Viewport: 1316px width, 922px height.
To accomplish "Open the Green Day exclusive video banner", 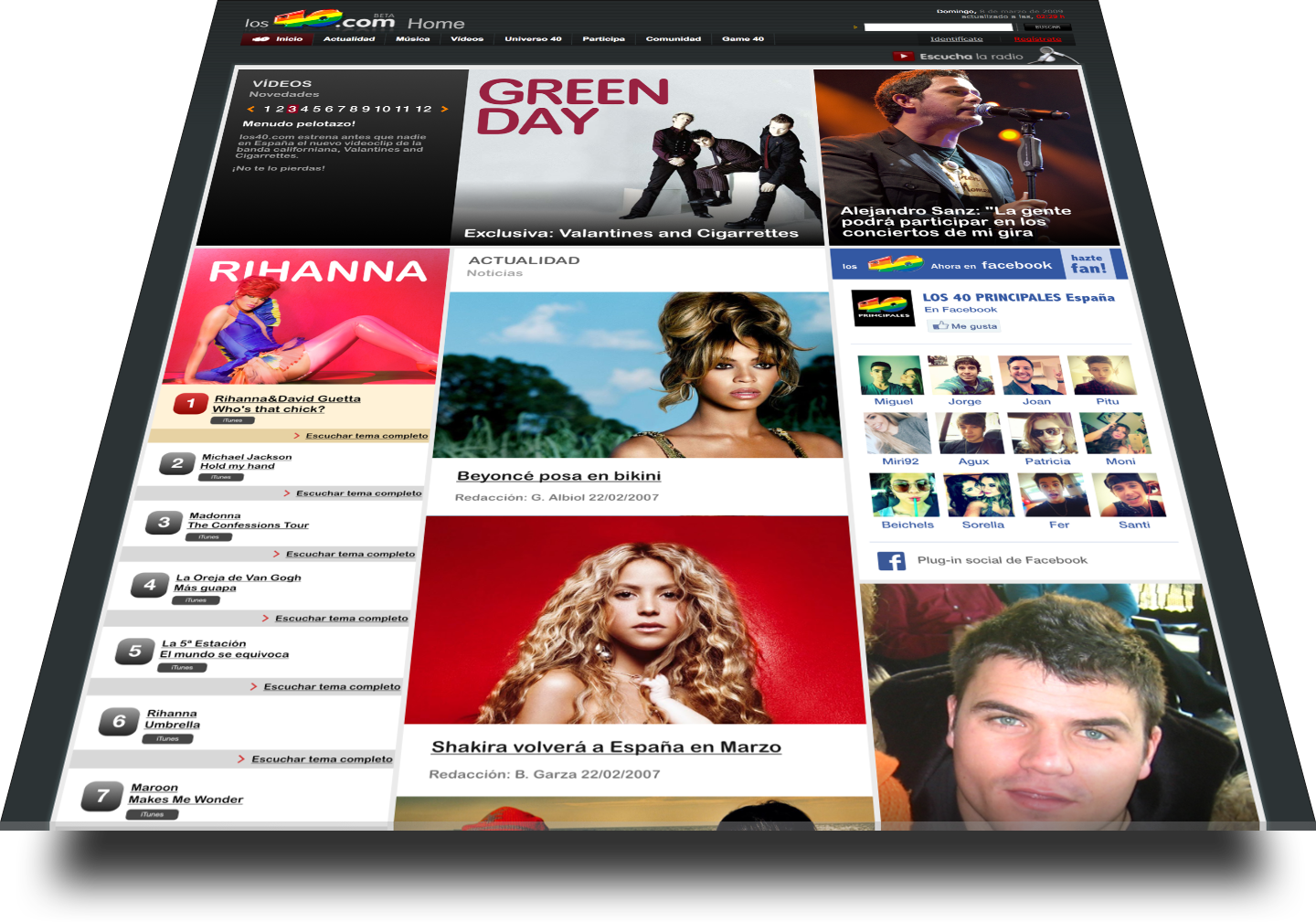I will click(x=636, y=156).
